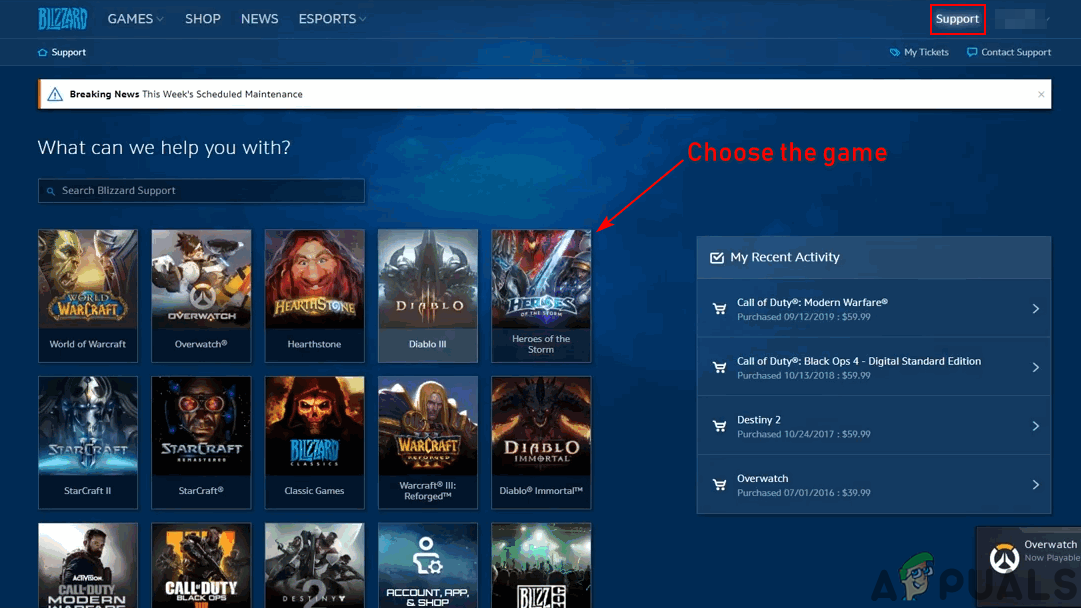
Task: Open Destiny 2 recent purchase entry
Action: click(x=873, y=426)
